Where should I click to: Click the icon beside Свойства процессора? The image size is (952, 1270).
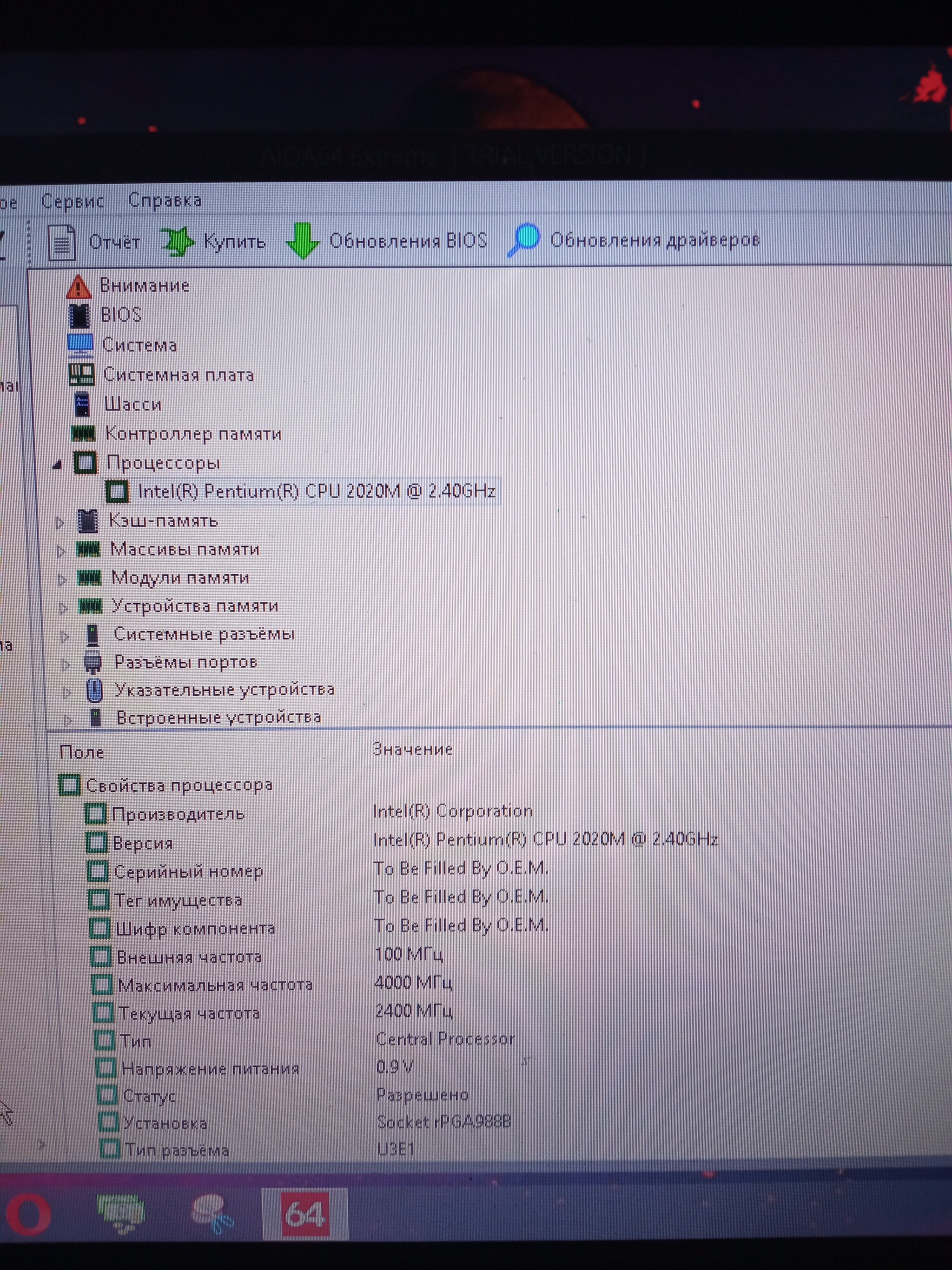pos(69,785)
